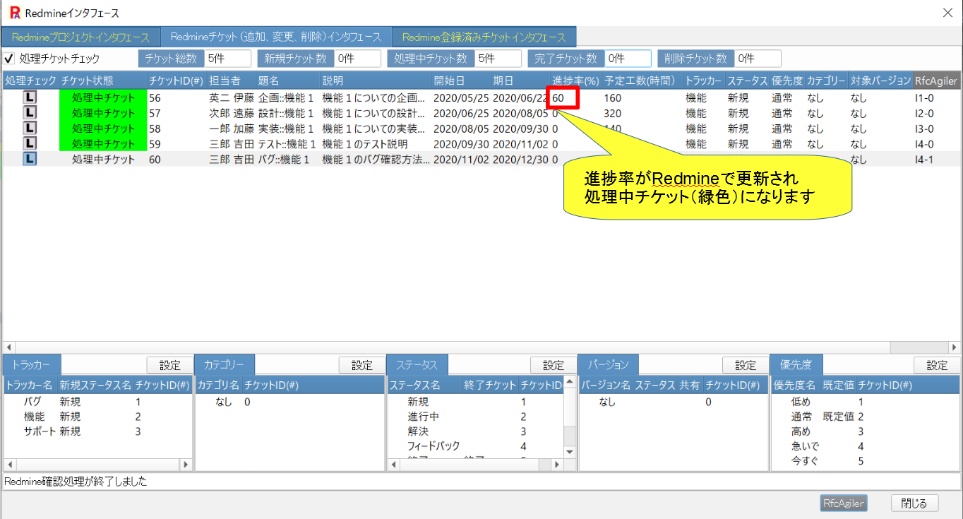Switch to the Redmineプロジェクトインタフェース tab
The image size is (963, 519).
click(x=80, y=37)
